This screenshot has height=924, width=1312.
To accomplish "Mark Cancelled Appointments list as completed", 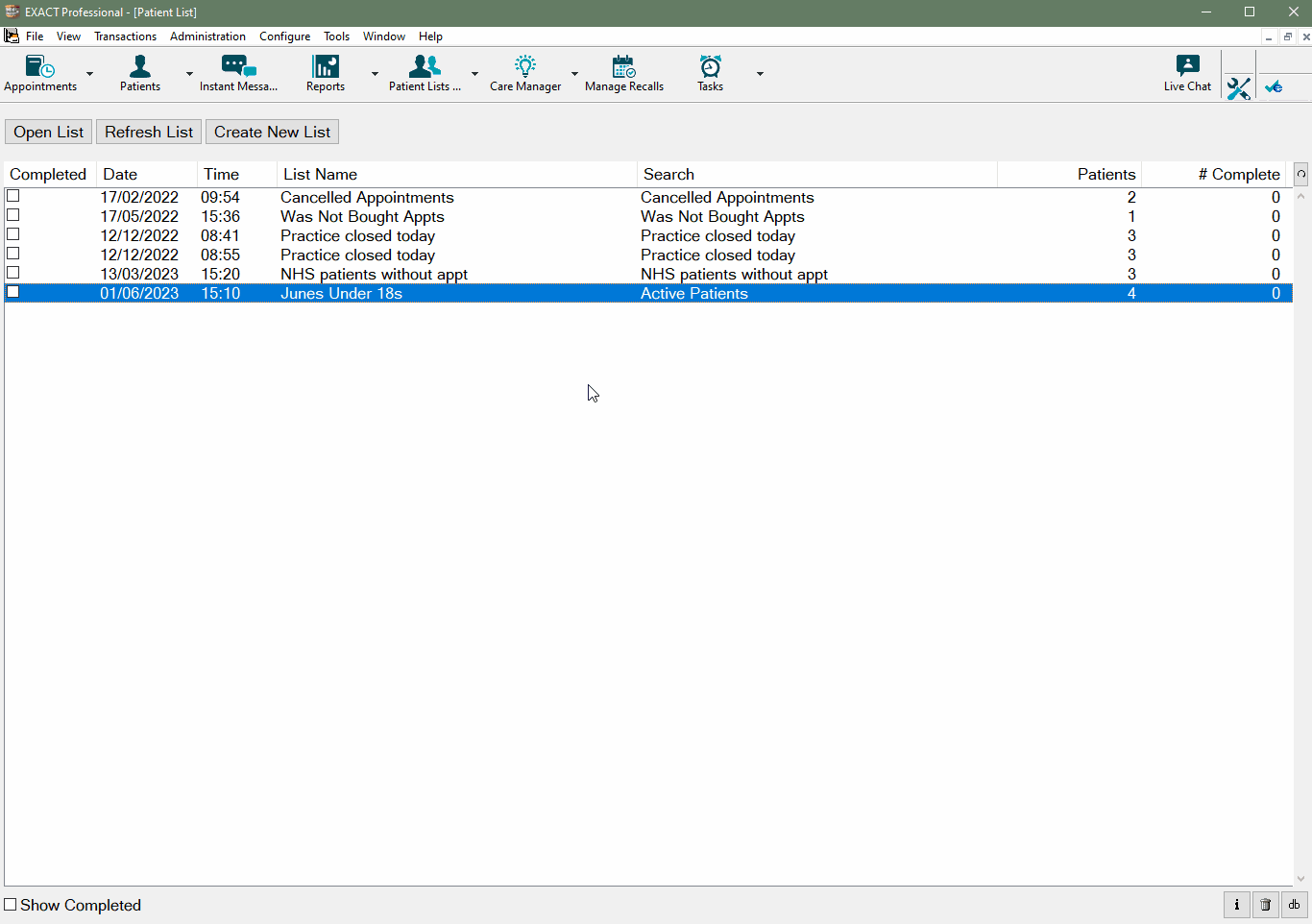I will coord(12,196).
